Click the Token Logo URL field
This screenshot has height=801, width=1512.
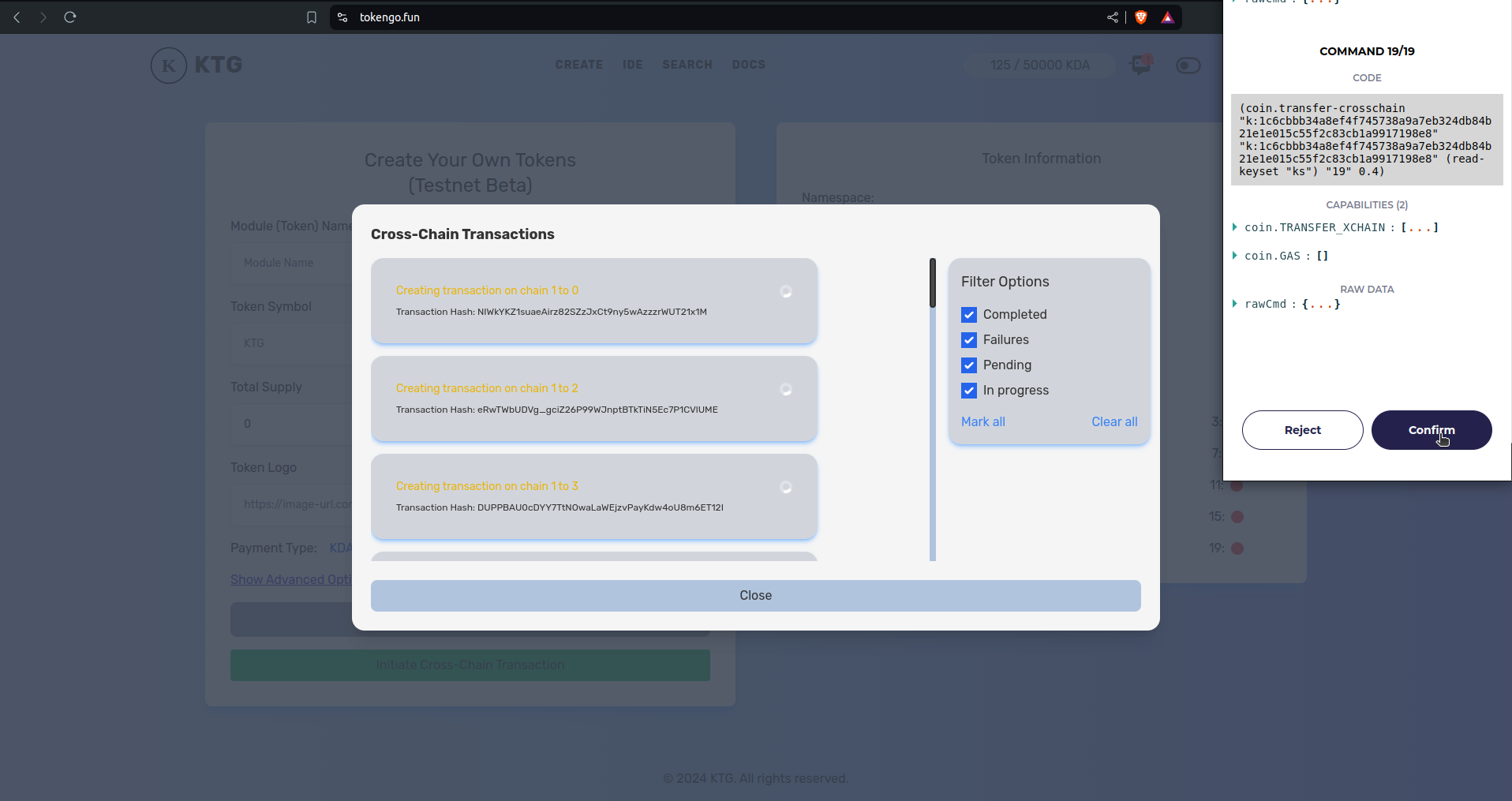point(291,504)
